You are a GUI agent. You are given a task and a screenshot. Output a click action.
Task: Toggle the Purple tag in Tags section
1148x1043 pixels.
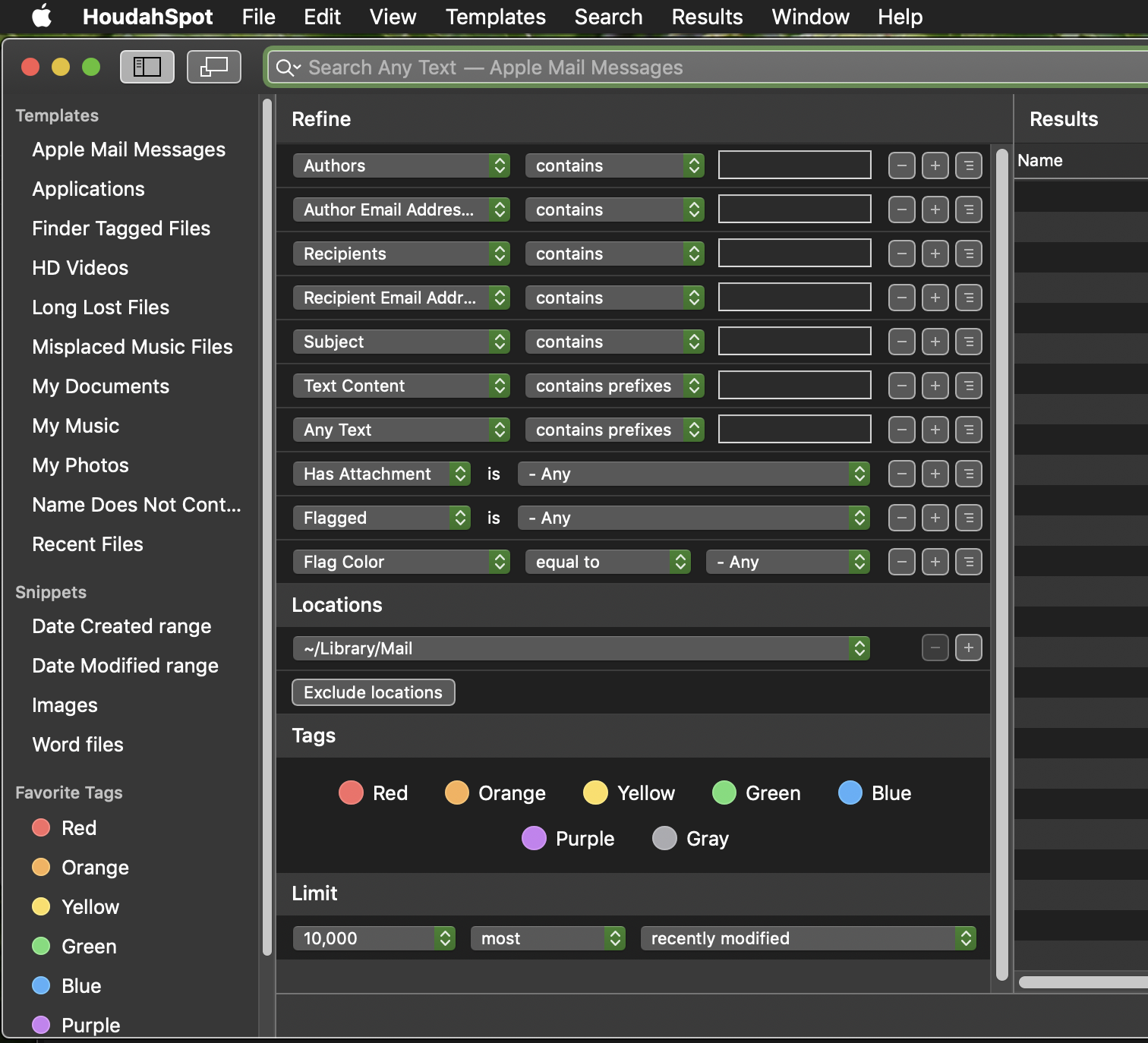pos(568,838)
